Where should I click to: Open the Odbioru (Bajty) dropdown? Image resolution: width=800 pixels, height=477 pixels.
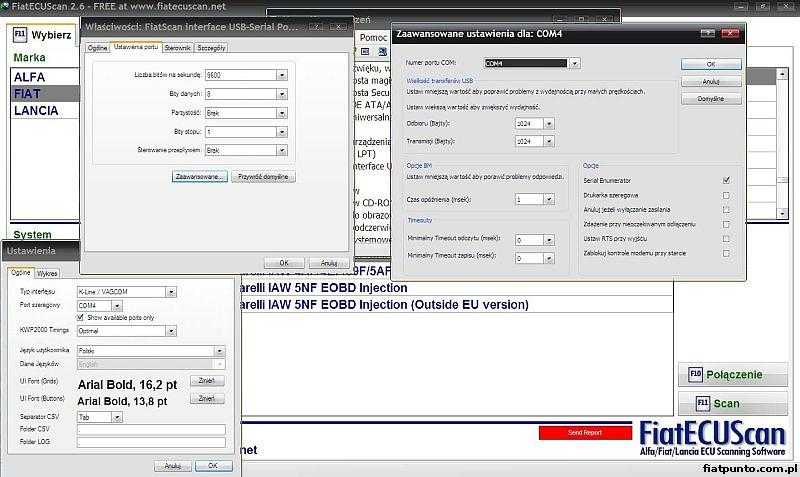549,123
